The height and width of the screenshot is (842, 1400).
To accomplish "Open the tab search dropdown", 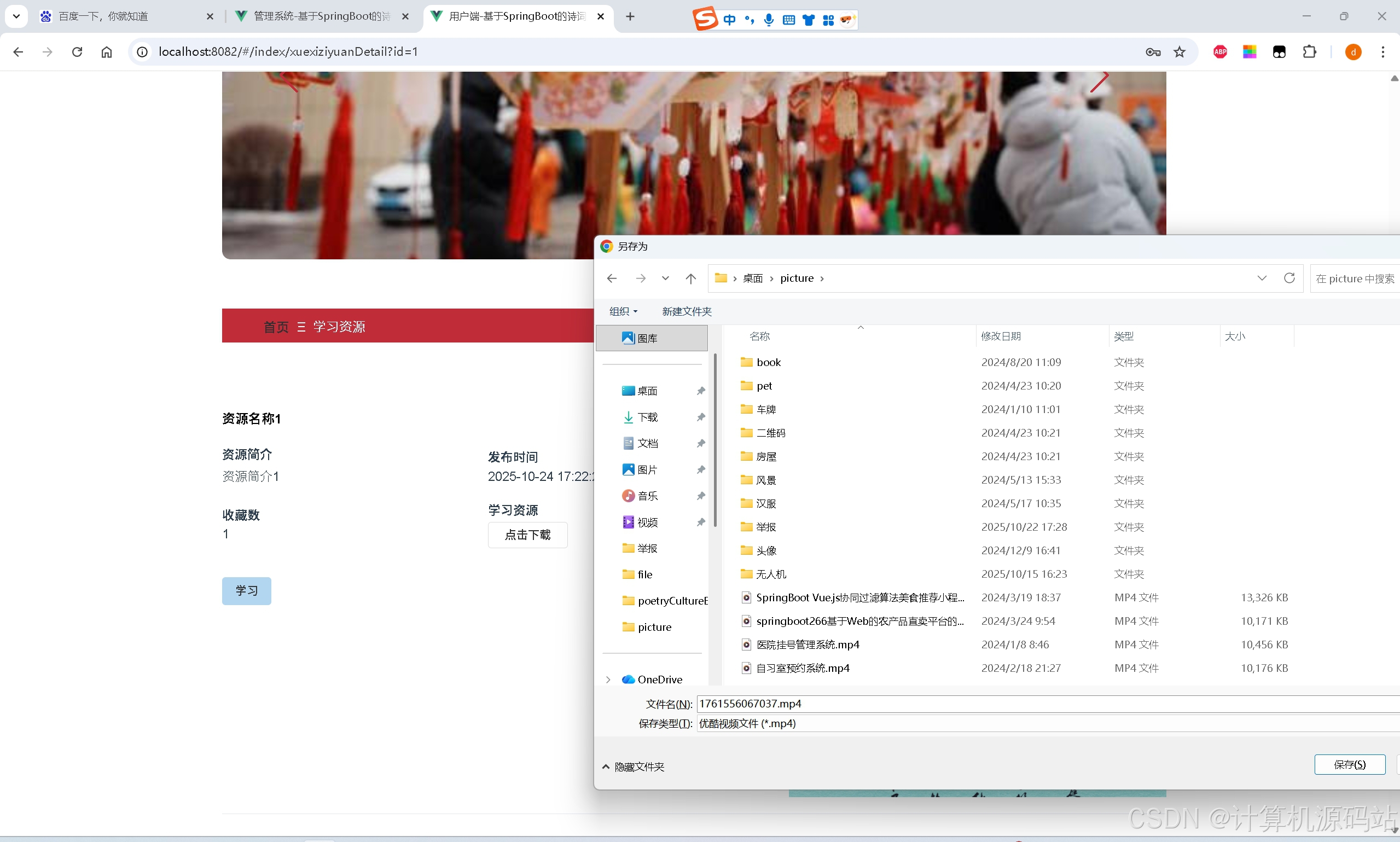I will (16, 16).
